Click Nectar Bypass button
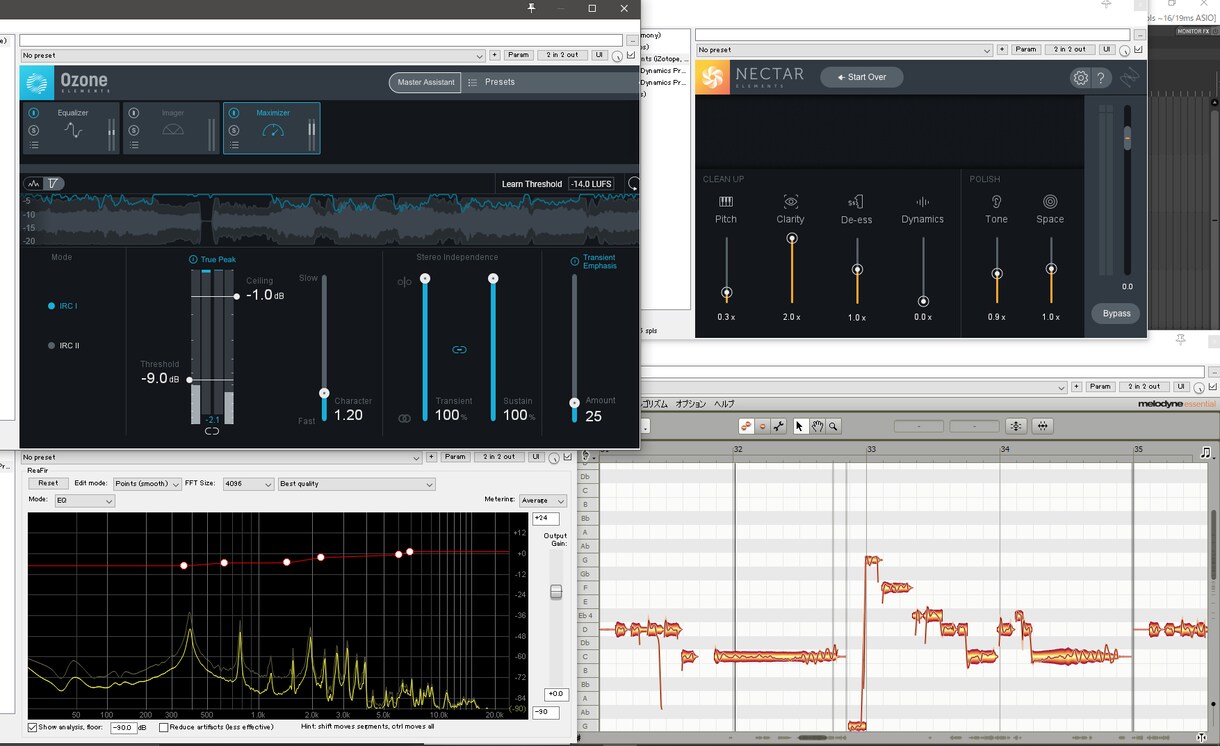1220x746 pixels. (1116, 313)
